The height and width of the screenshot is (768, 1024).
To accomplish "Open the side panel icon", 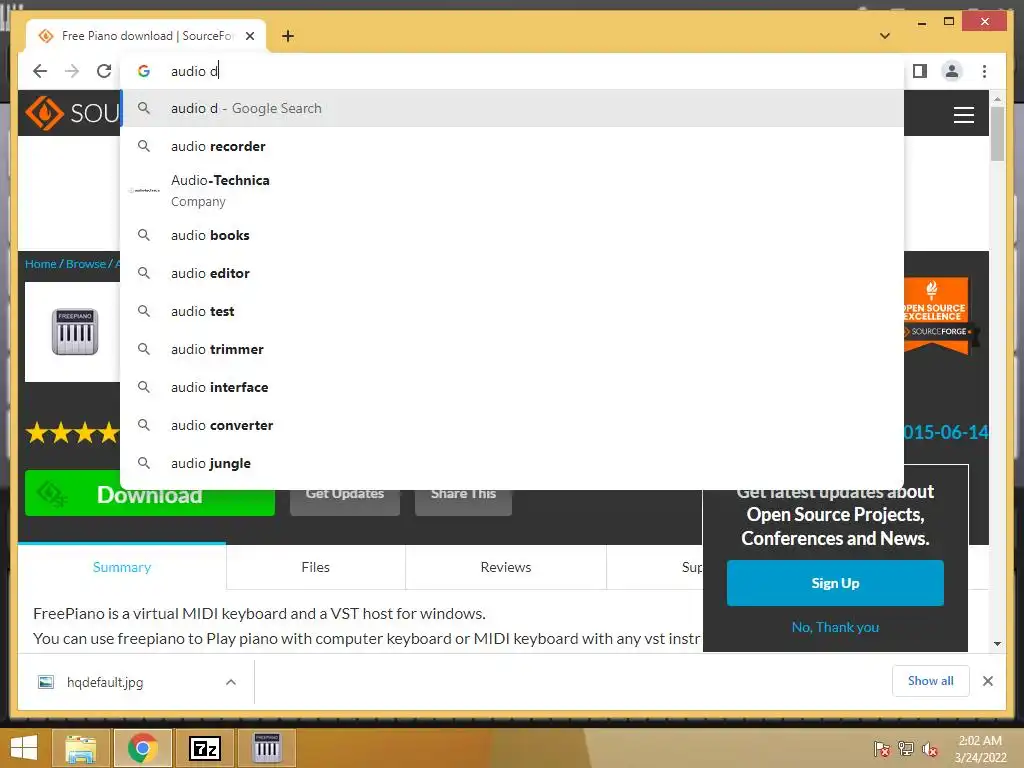I will point(920,71).
